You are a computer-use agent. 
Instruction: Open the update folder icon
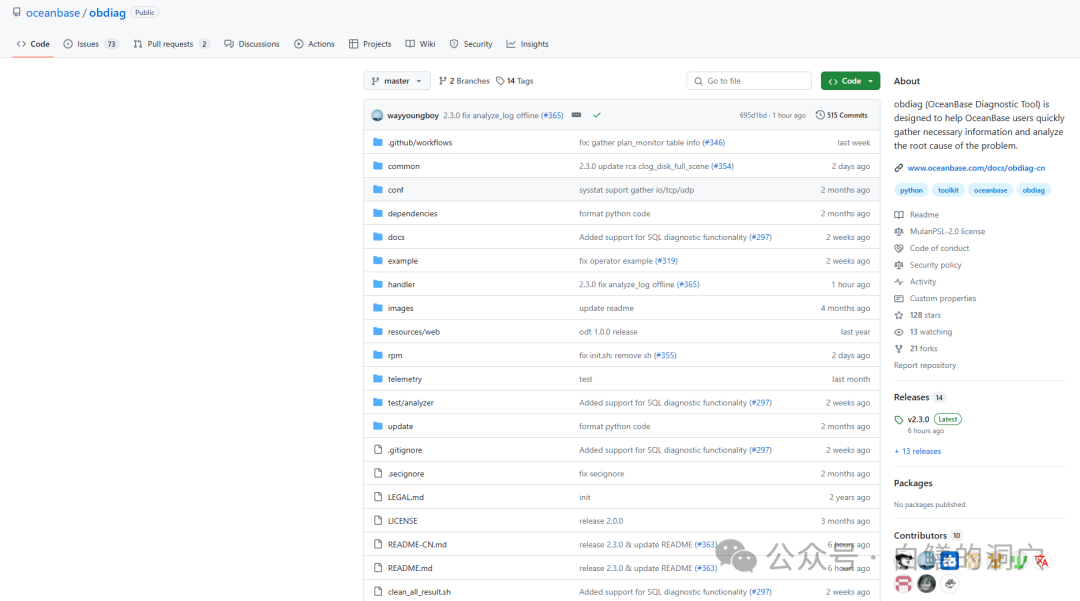[x=377, y=426]
